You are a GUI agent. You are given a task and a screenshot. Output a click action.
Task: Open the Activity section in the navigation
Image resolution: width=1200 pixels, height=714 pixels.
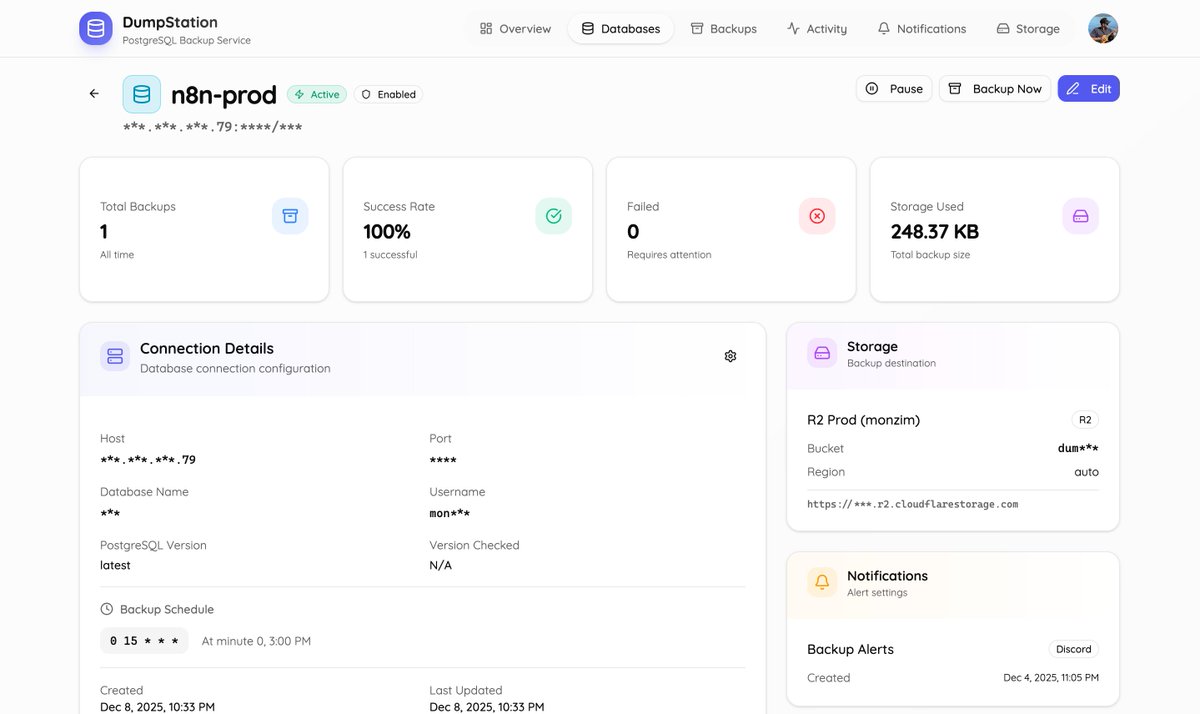pos(817,28)
